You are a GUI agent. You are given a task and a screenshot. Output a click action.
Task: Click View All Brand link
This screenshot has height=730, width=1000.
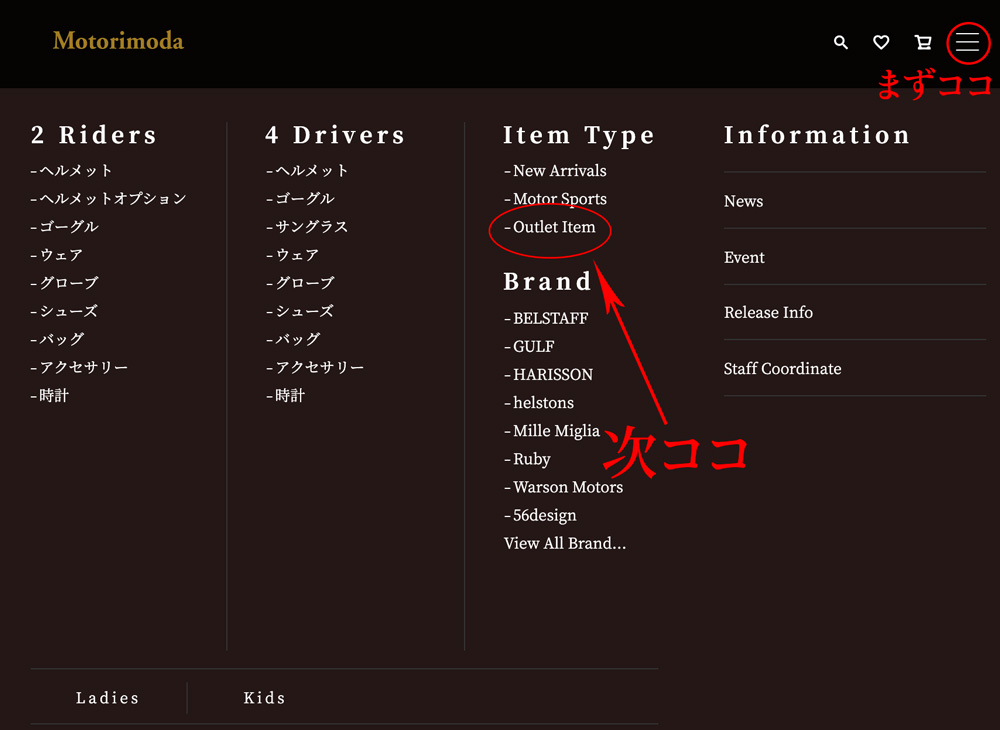point(565,544)
